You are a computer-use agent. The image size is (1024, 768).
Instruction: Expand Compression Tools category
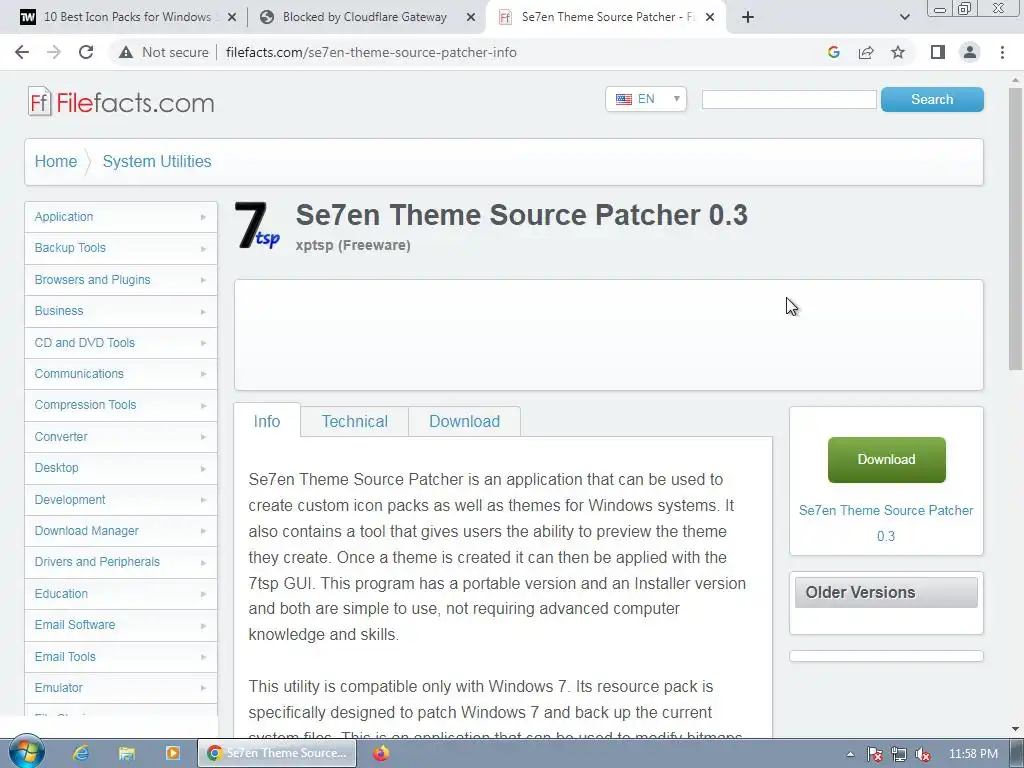click(x=121, y=405)
